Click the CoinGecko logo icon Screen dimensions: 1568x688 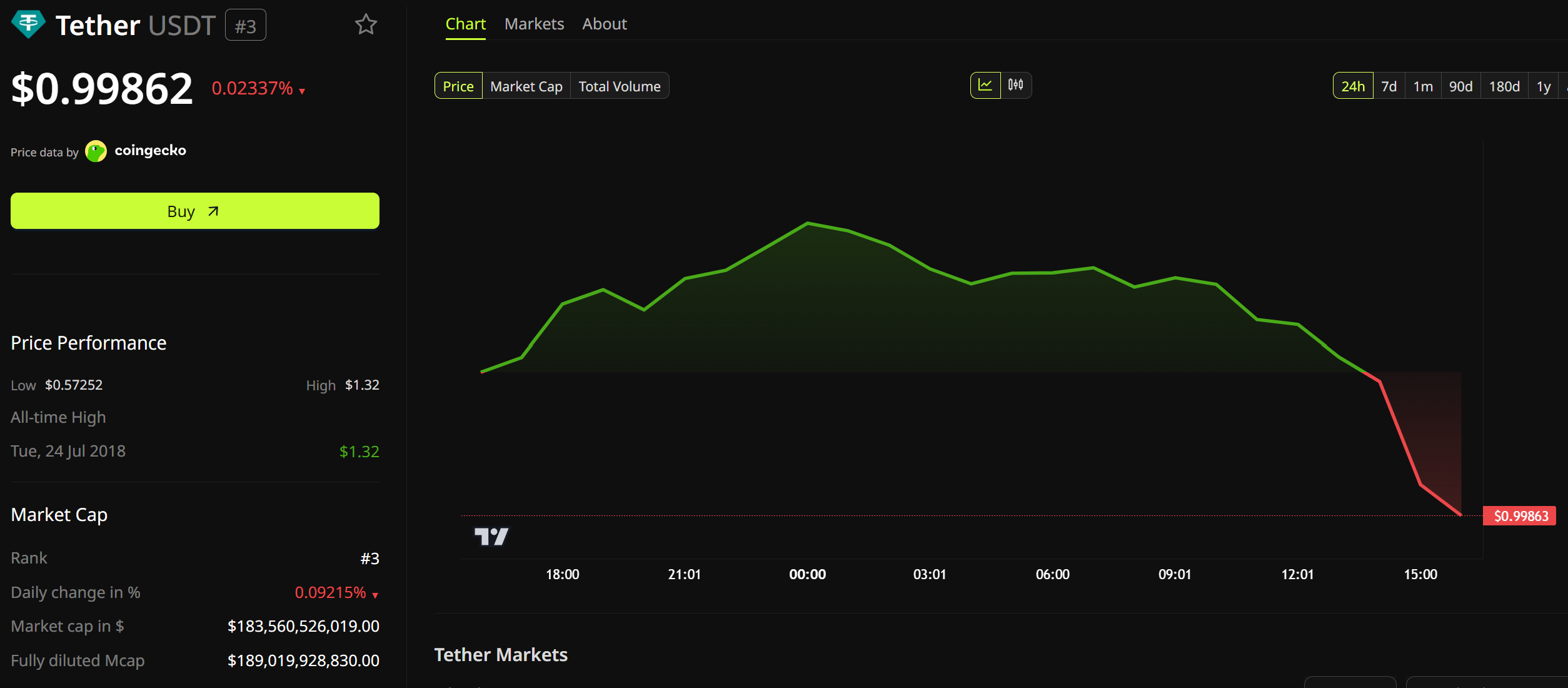[x=96, y=151]
